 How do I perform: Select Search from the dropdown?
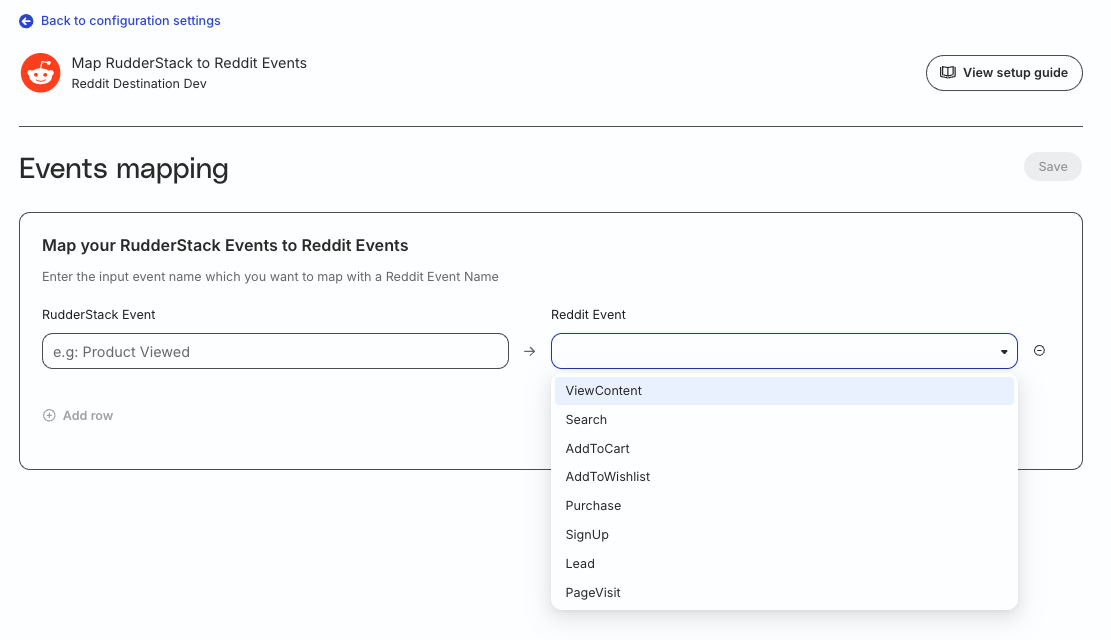pos(784,420)
